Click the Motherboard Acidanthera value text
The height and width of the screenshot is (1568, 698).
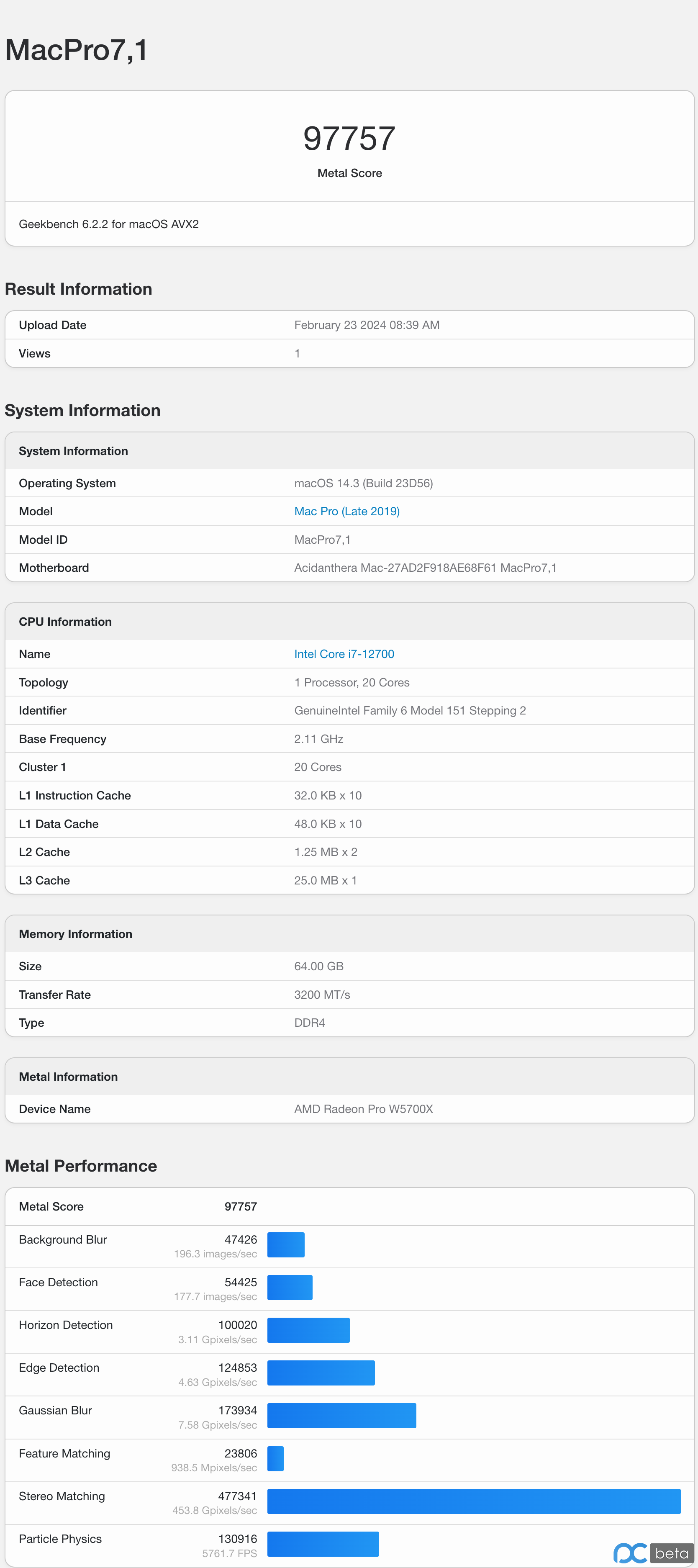[425, 568]
